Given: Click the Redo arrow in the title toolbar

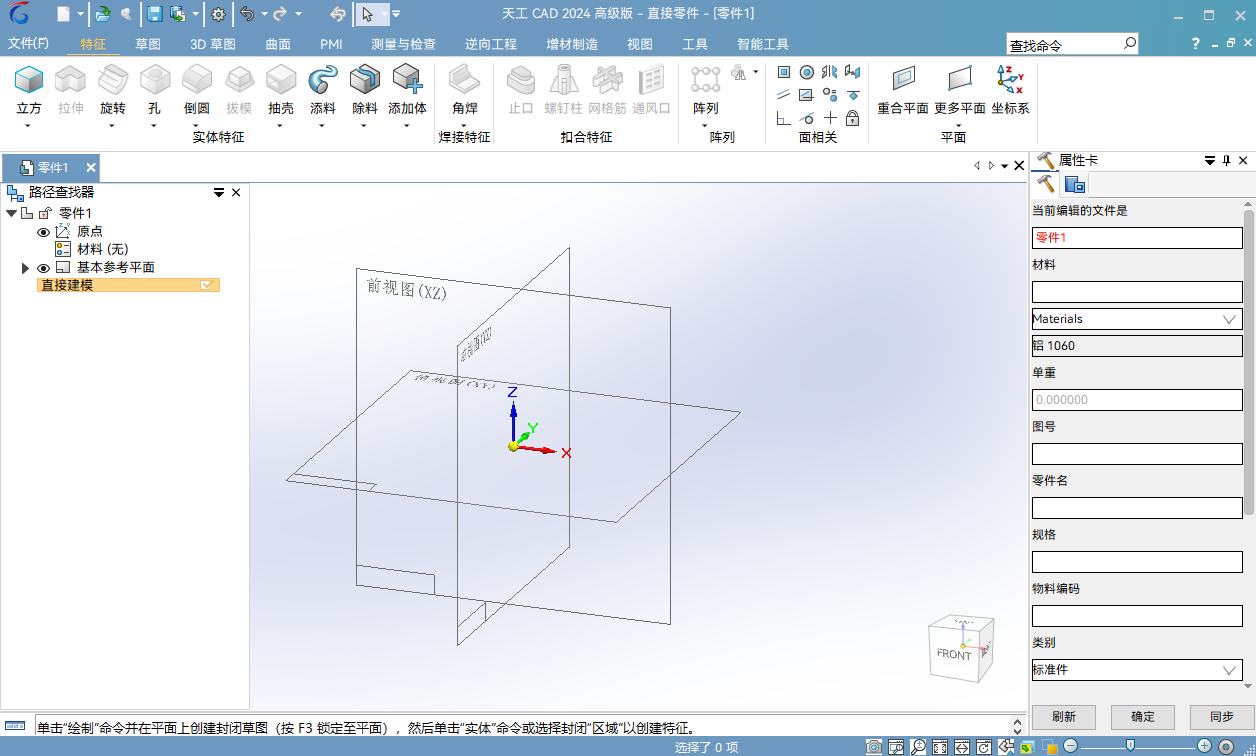Looking at the screenshot, I should [x=280, y=14].
